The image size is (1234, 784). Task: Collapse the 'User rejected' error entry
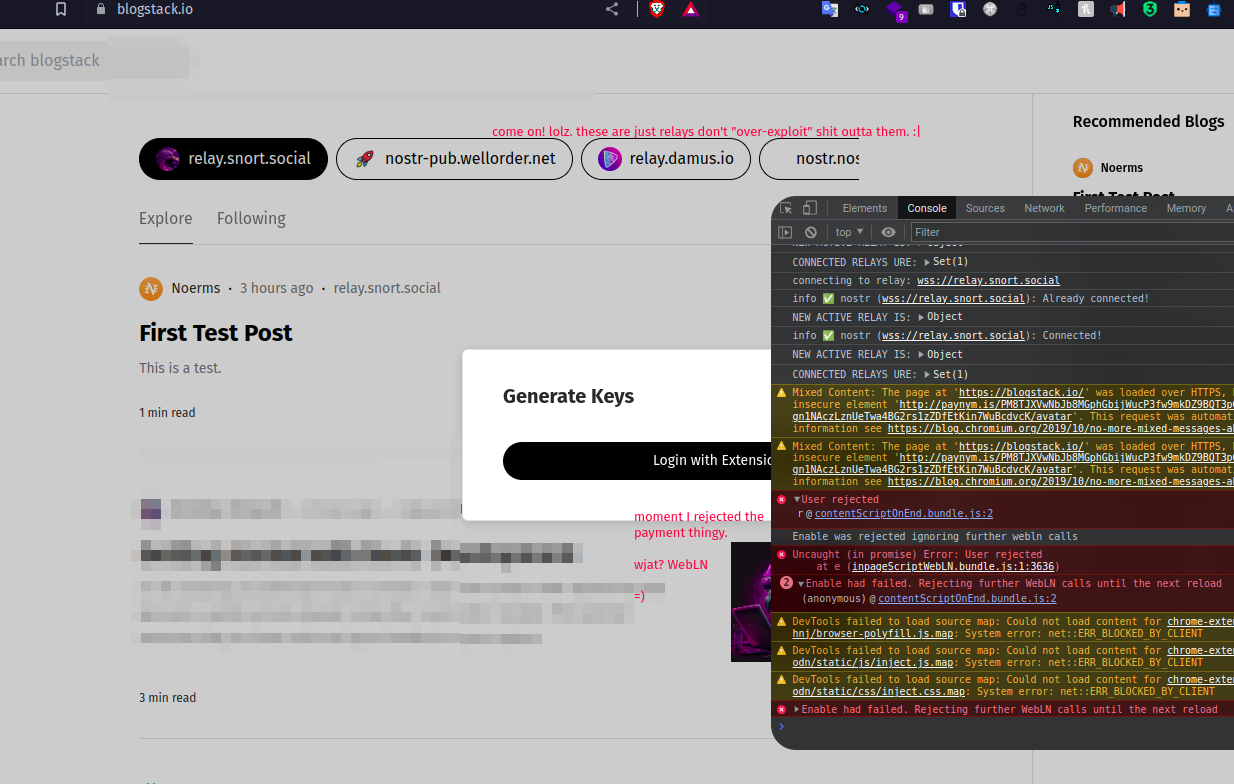[x=797, y=499]
